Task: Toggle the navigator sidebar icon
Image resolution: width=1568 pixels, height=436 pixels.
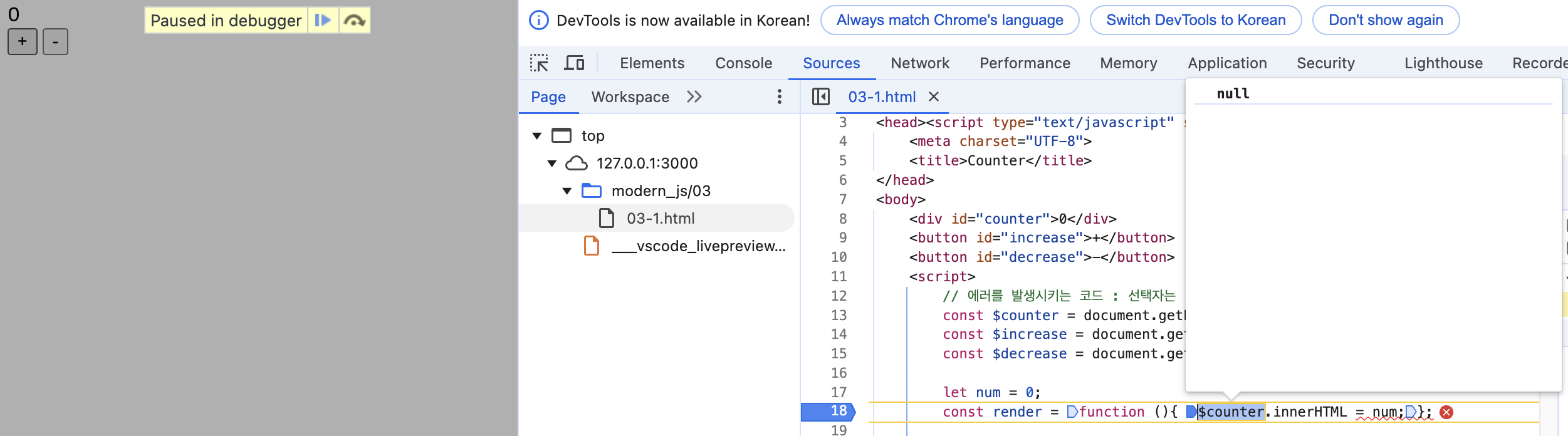Action: 820,96
